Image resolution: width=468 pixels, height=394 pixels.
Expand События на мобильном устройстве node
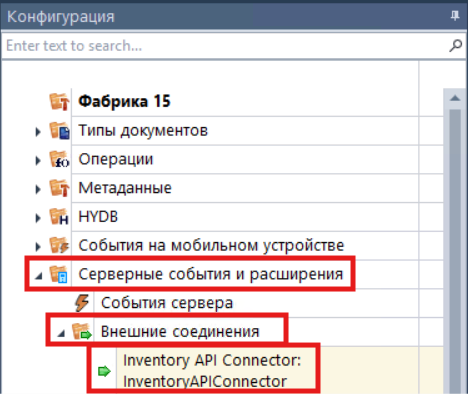[x=38, y=247]
